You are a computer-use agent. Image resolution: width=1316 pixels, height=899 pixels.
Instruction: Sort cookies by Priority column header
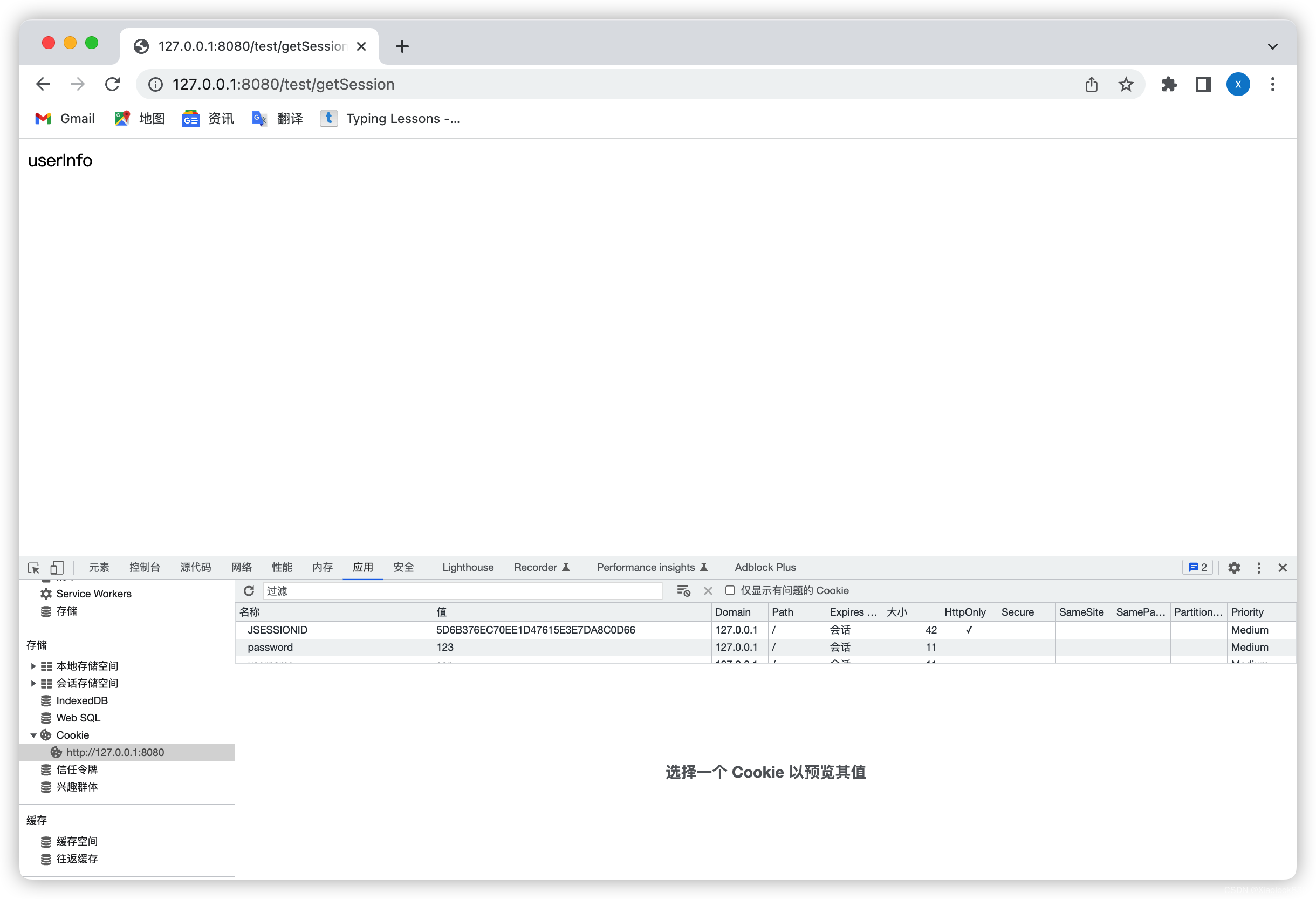click(1261, 612)
